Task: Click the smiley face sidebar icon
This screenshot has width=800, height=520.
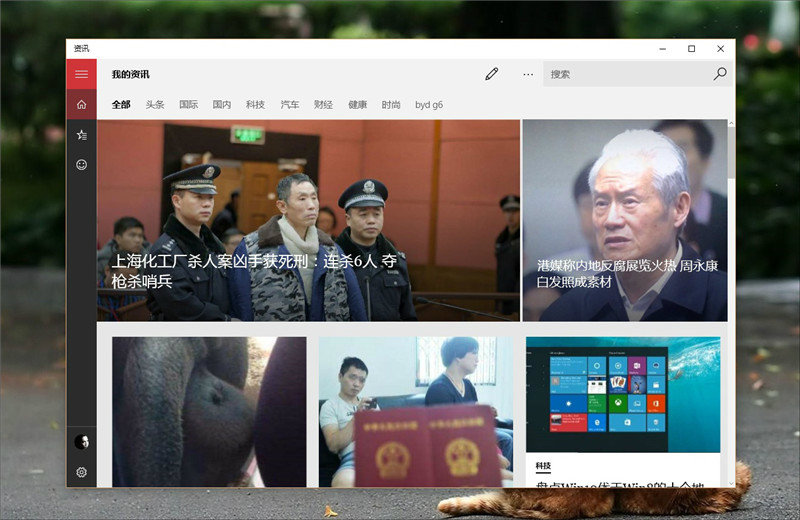Action: point(81,164)
